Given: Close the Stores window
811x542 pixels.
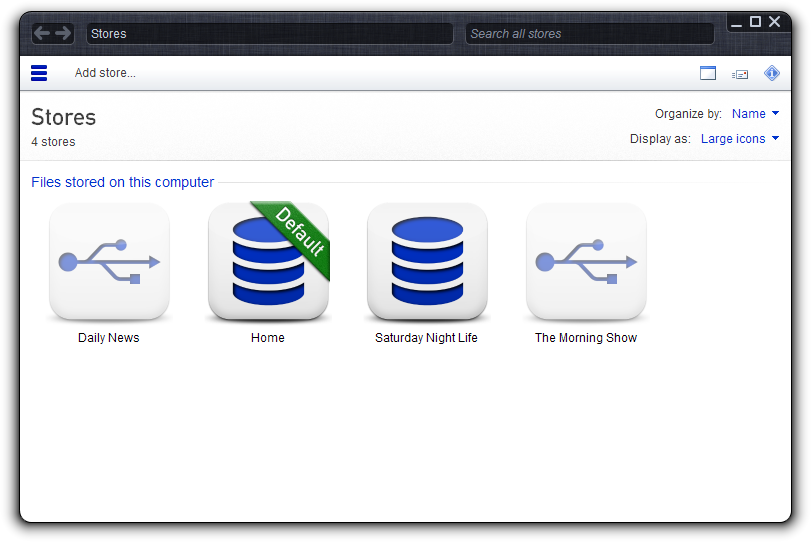Looking at the screenshot, I should point(774,22).
